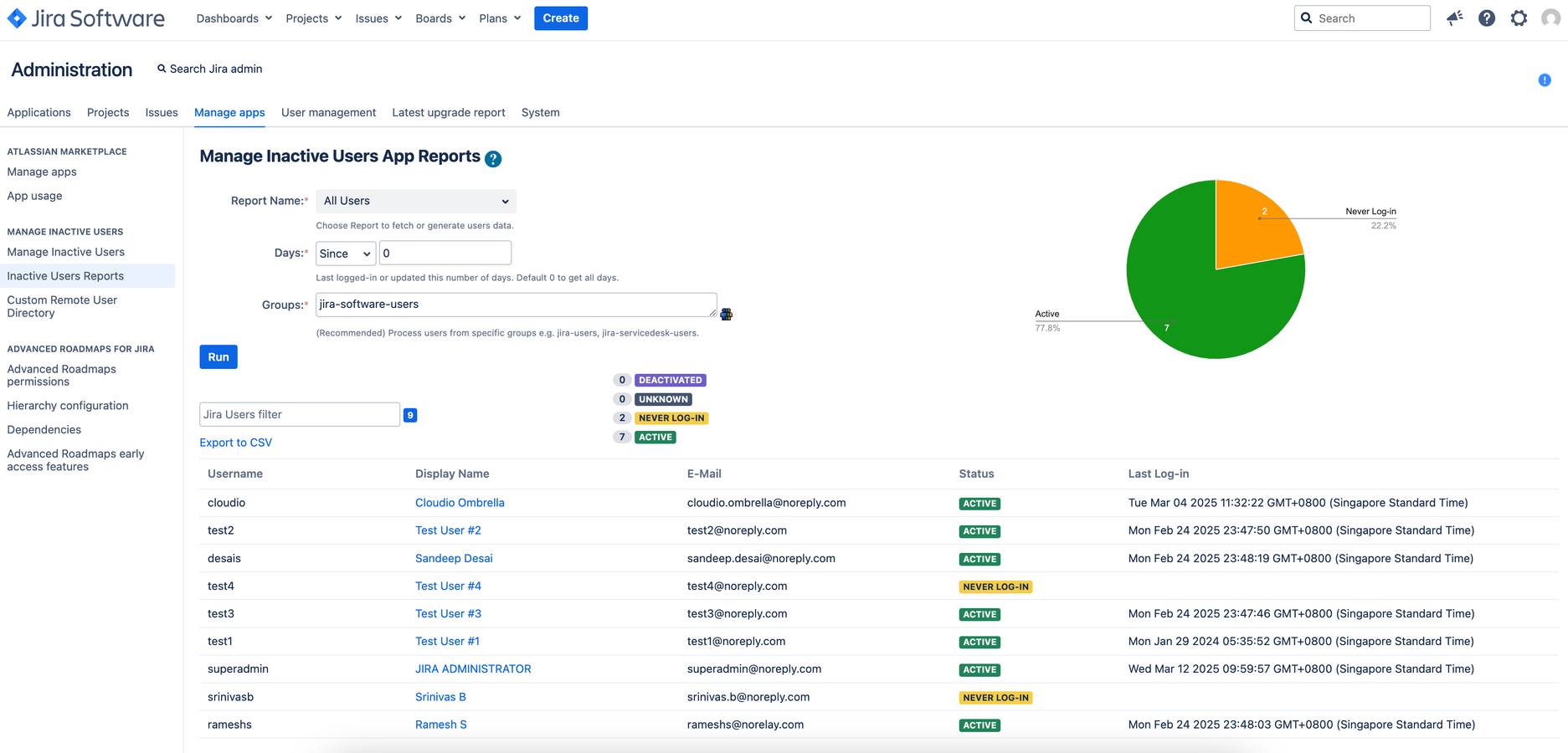The height and width of the screenshot is (753, 1568).
Task: Click the ACTIVE summary badge with count 7
Action: click(655, 438)
